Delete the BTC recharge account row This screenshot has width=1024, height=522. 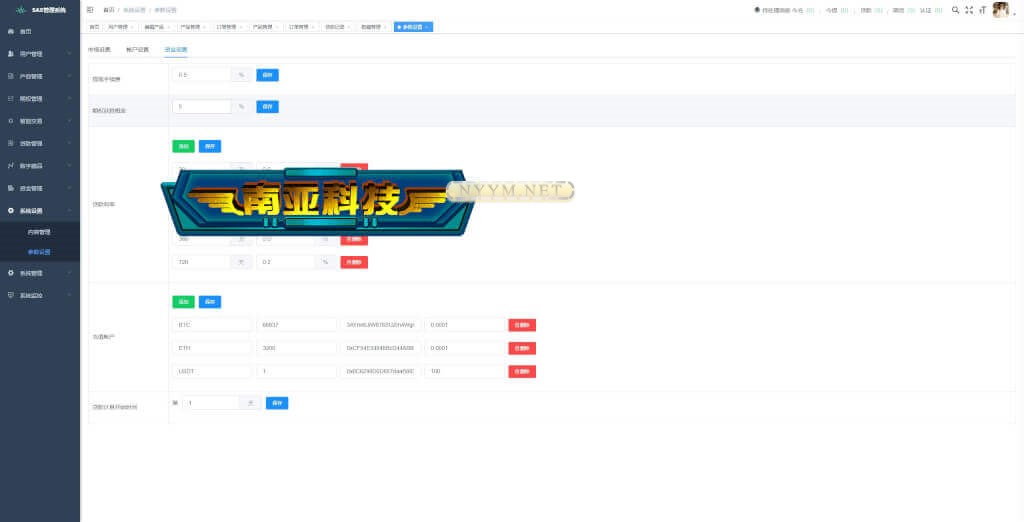pyautogui.click(x=522, y=325)
